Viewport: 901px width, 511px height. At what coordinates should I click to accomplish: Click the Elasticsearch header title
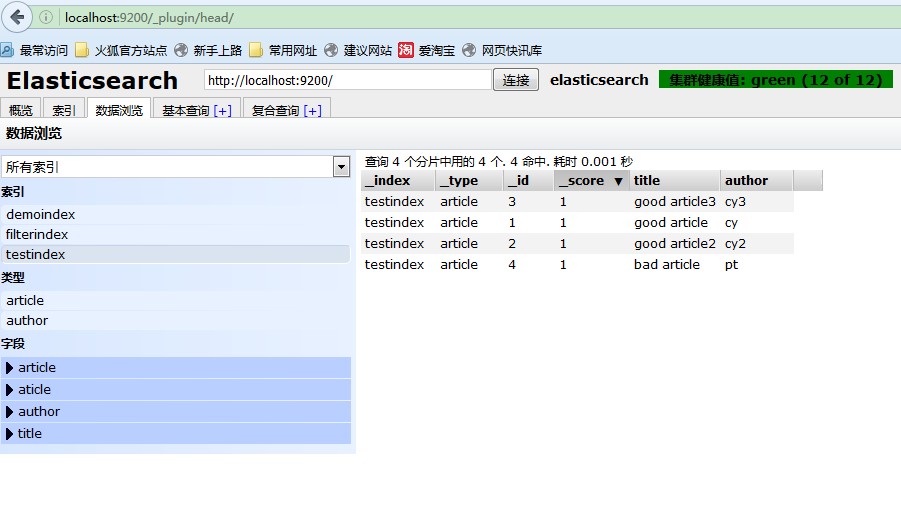click(92, 80)
